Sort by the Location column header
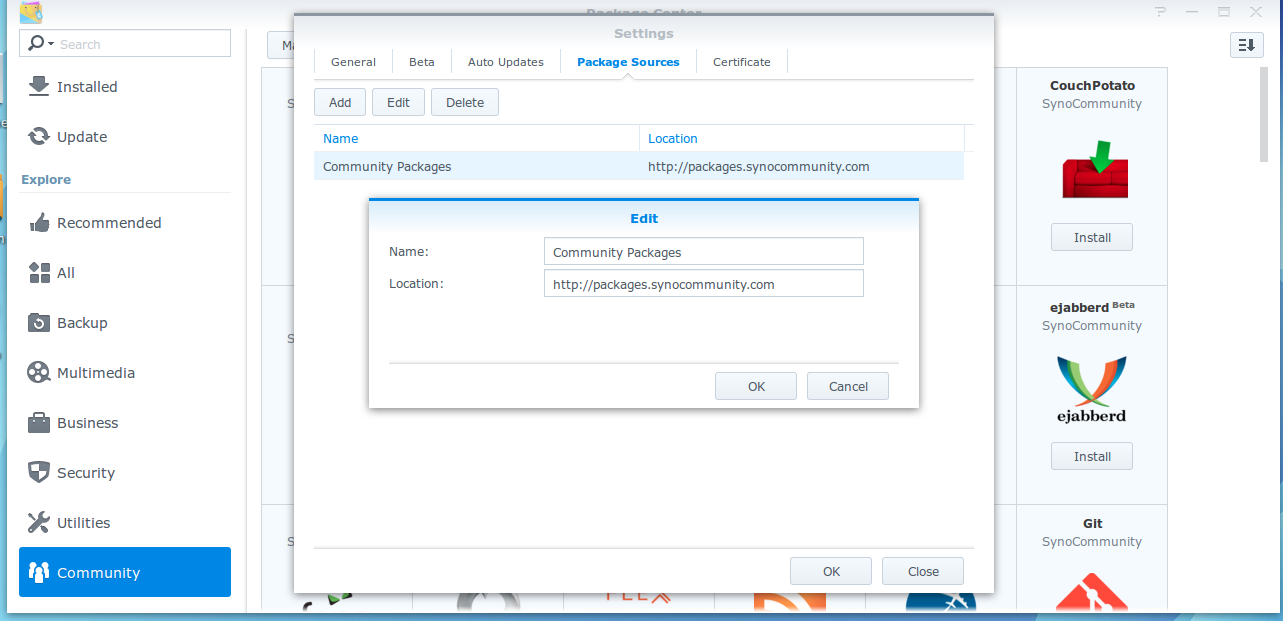The width and height of the screenshot is (1283, 621). click(x=802, y=138)
